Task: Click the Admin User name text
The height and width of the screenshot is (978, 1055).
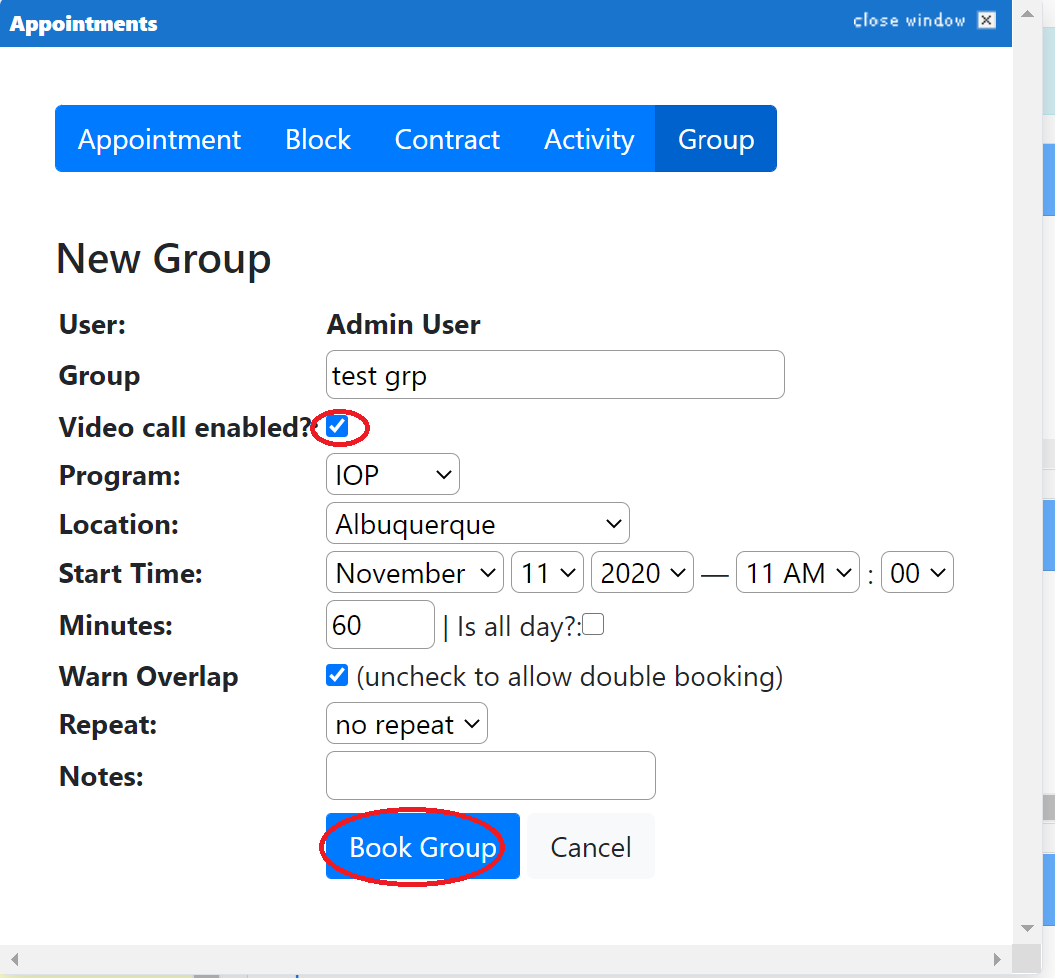Action: [x=404, y=324]
